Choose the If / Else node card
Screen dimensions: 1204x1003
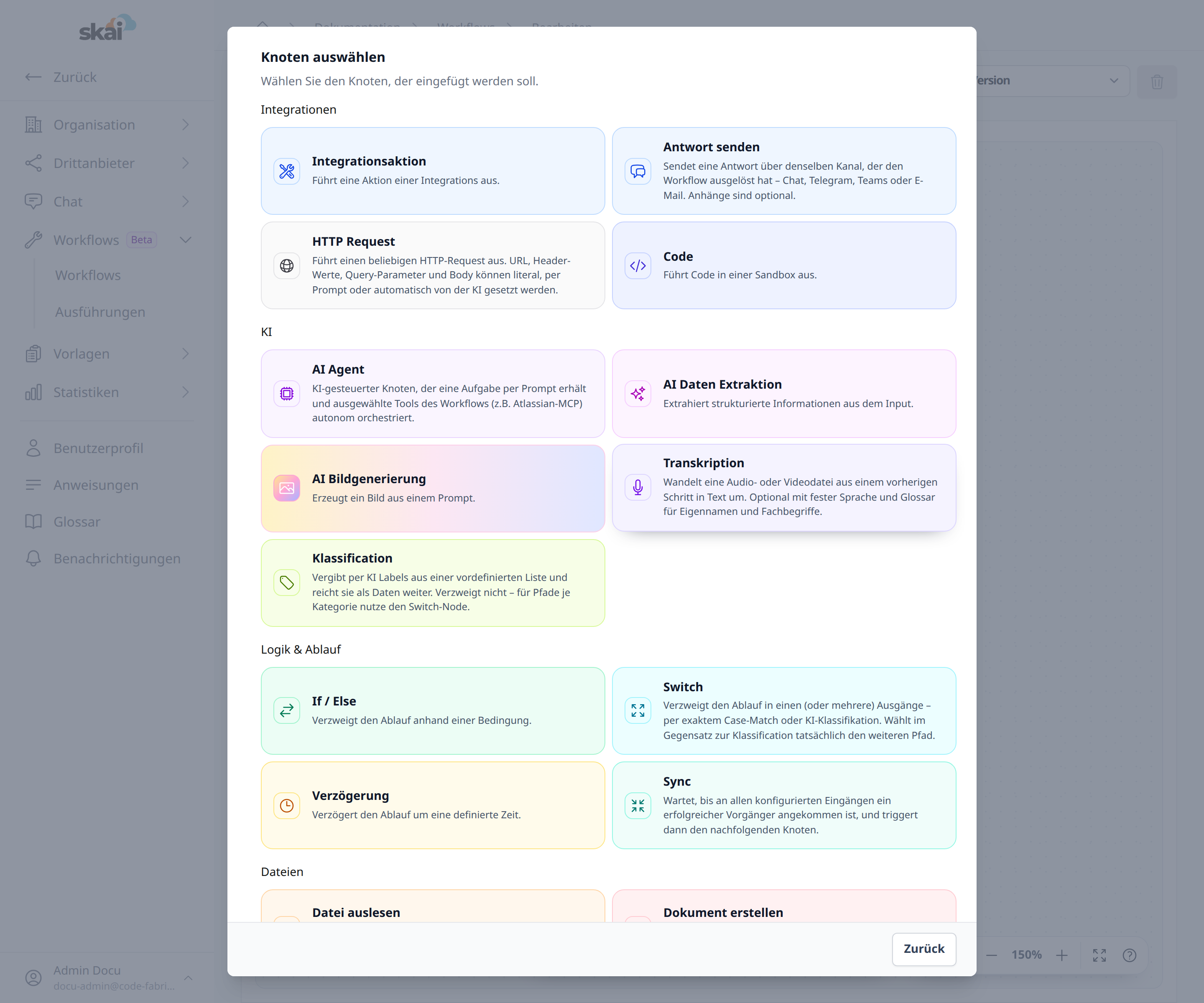pyautogui.click(x=433, y=710)
